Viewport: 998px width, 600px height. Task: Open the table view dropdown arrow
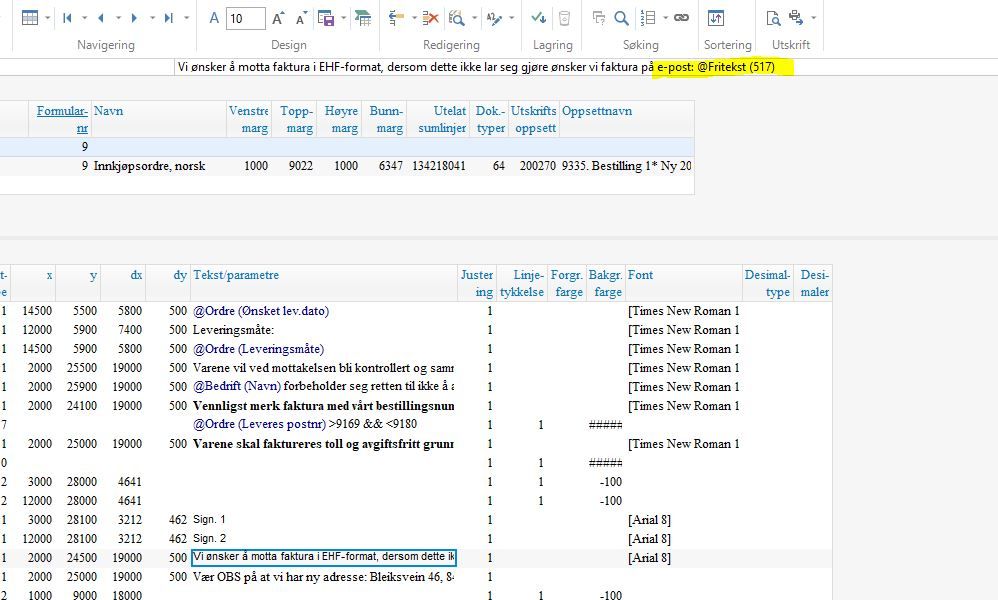pyautogui.click(x=48, y=18)
